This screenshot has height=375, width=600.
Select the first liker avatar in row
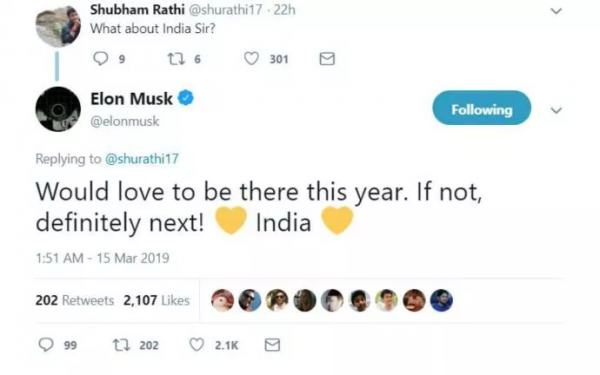click(x=222, y=300)
